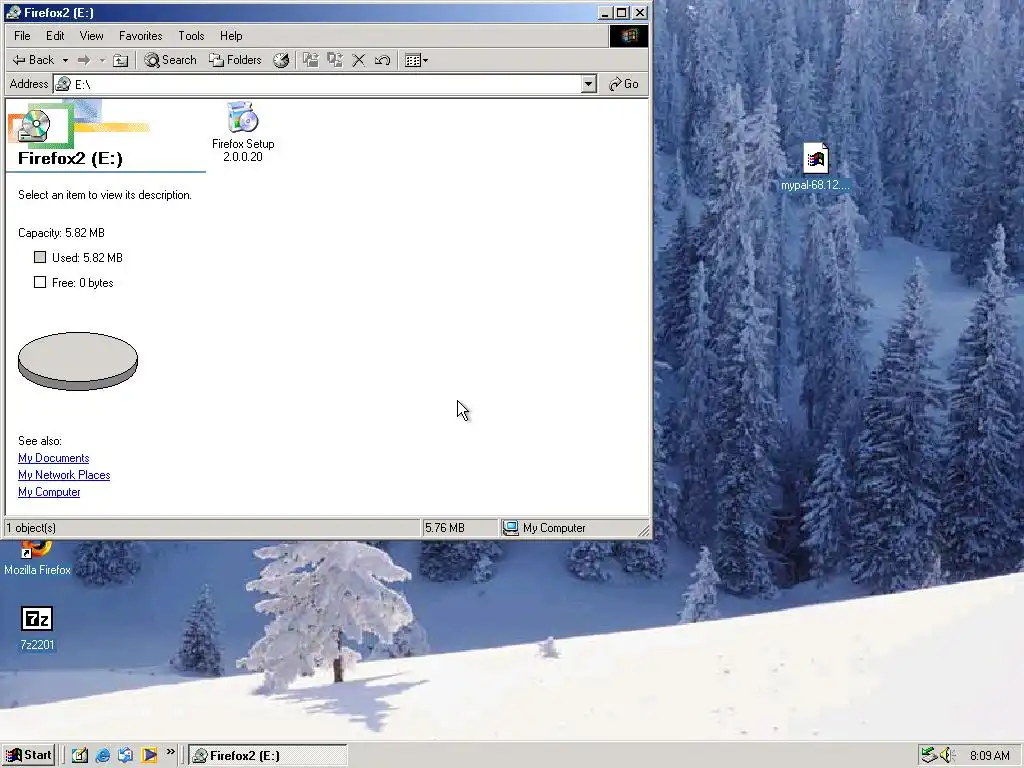Click the disk usage pie chart
Screen dimensions: 1024x768
pos(78,361)
